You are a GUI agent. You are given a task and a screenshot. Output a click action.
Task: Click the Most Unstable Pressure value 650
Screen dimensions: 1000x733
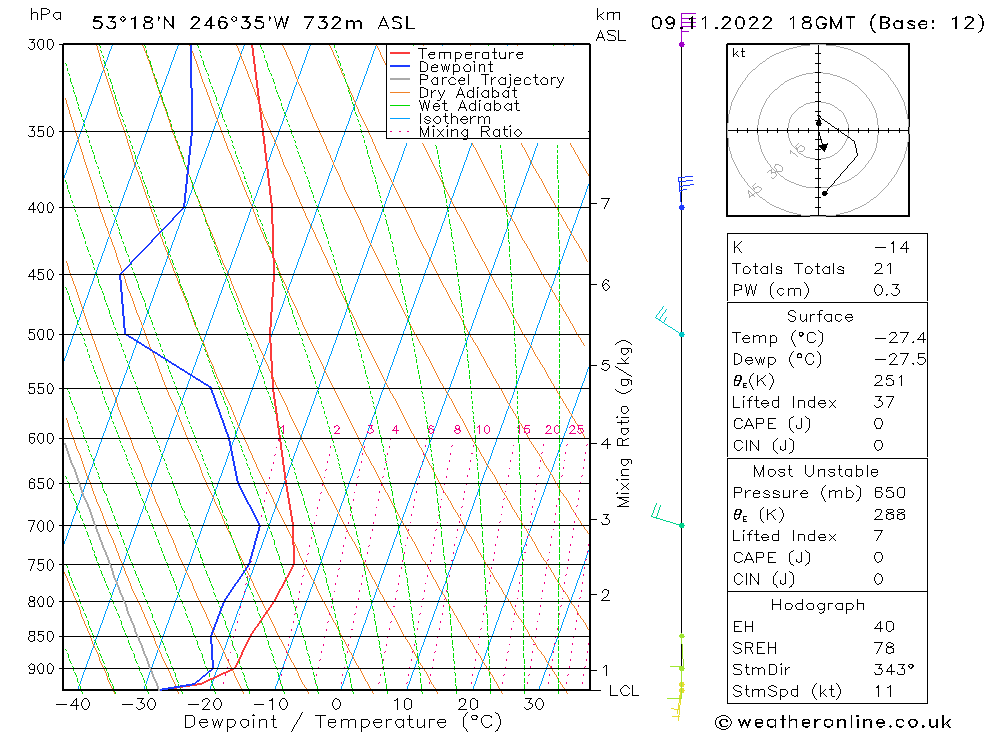890,492
